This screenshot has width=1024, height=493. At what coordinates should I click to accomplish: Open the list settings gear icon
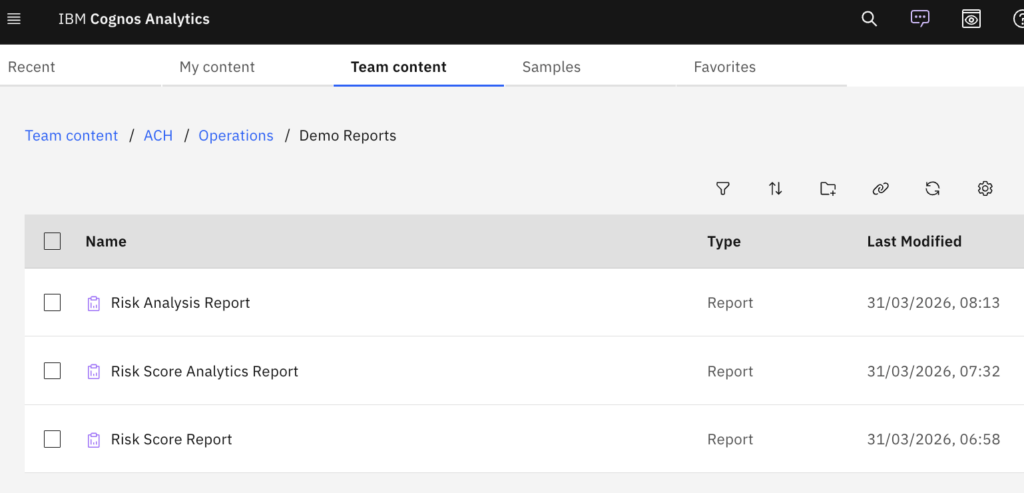pos(985,188)
